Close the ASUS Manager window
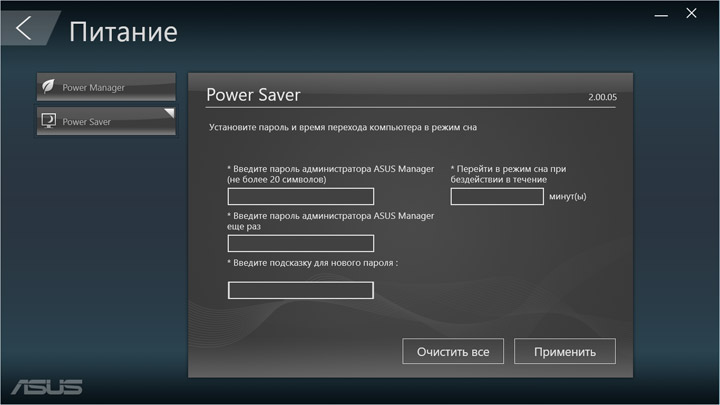Viewport: 720px width, 405px height. click(691, 13)
